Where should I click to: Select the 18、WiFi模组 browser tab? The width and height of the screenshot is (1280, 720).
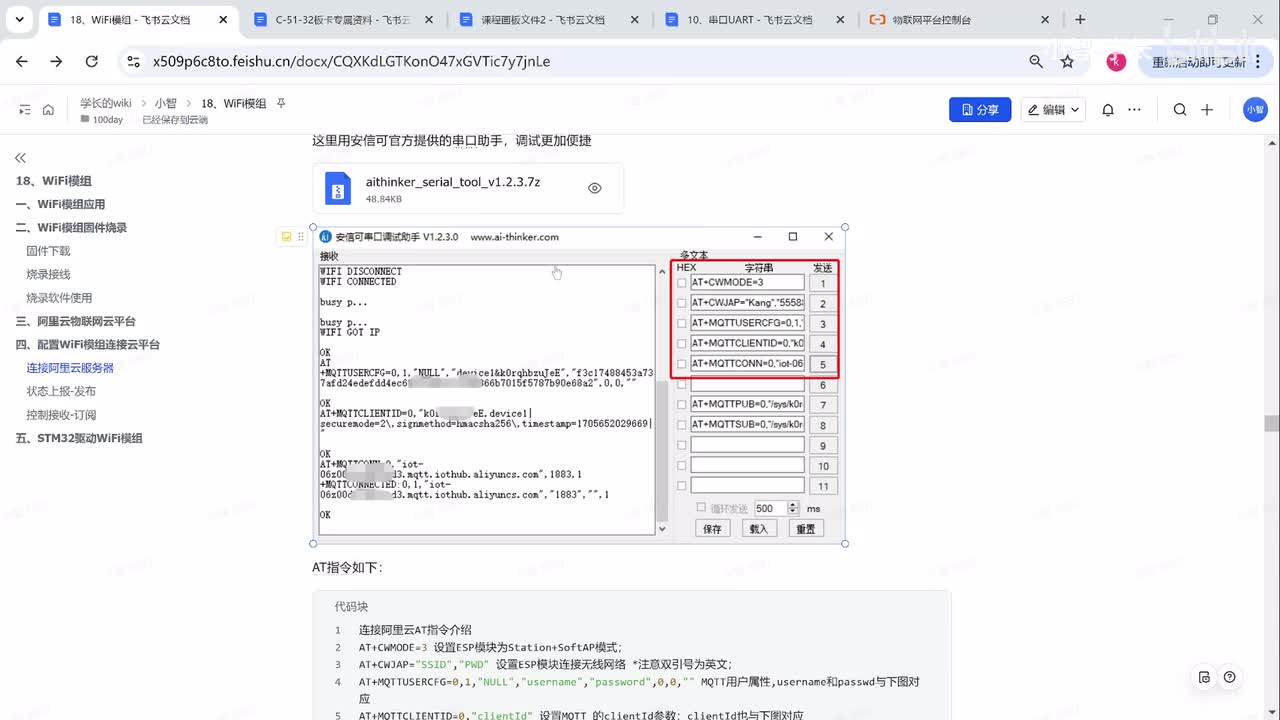click(x=136, y=19)
